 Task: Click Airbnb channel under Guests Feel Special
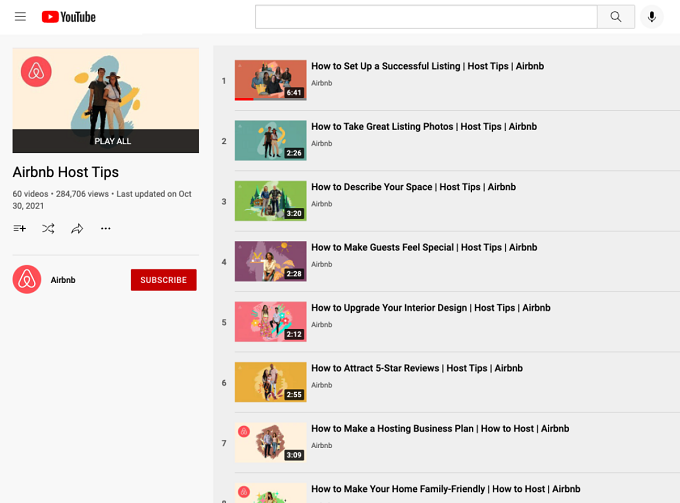(322, 264)
